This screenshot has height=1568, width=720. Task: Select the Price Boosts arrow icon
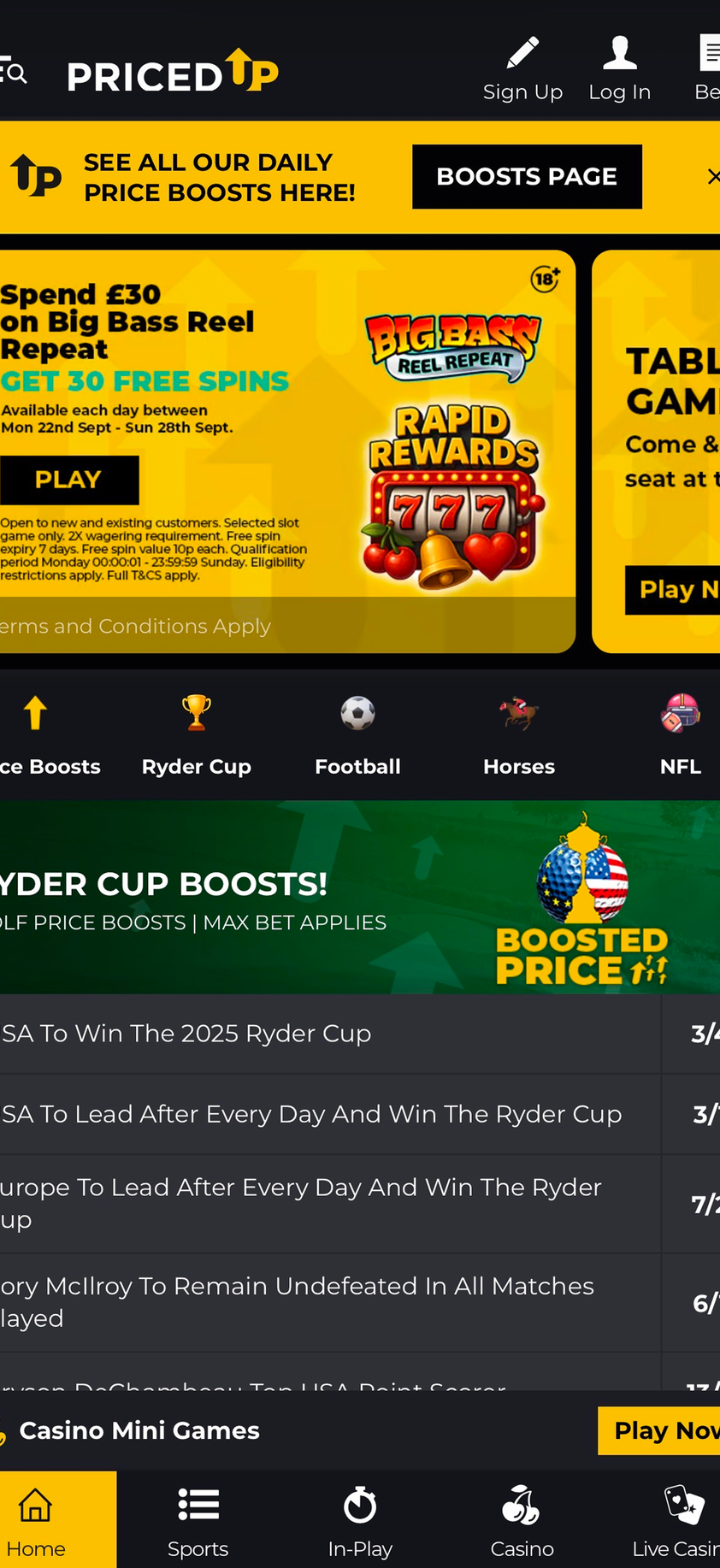click(x=35, y=713)
